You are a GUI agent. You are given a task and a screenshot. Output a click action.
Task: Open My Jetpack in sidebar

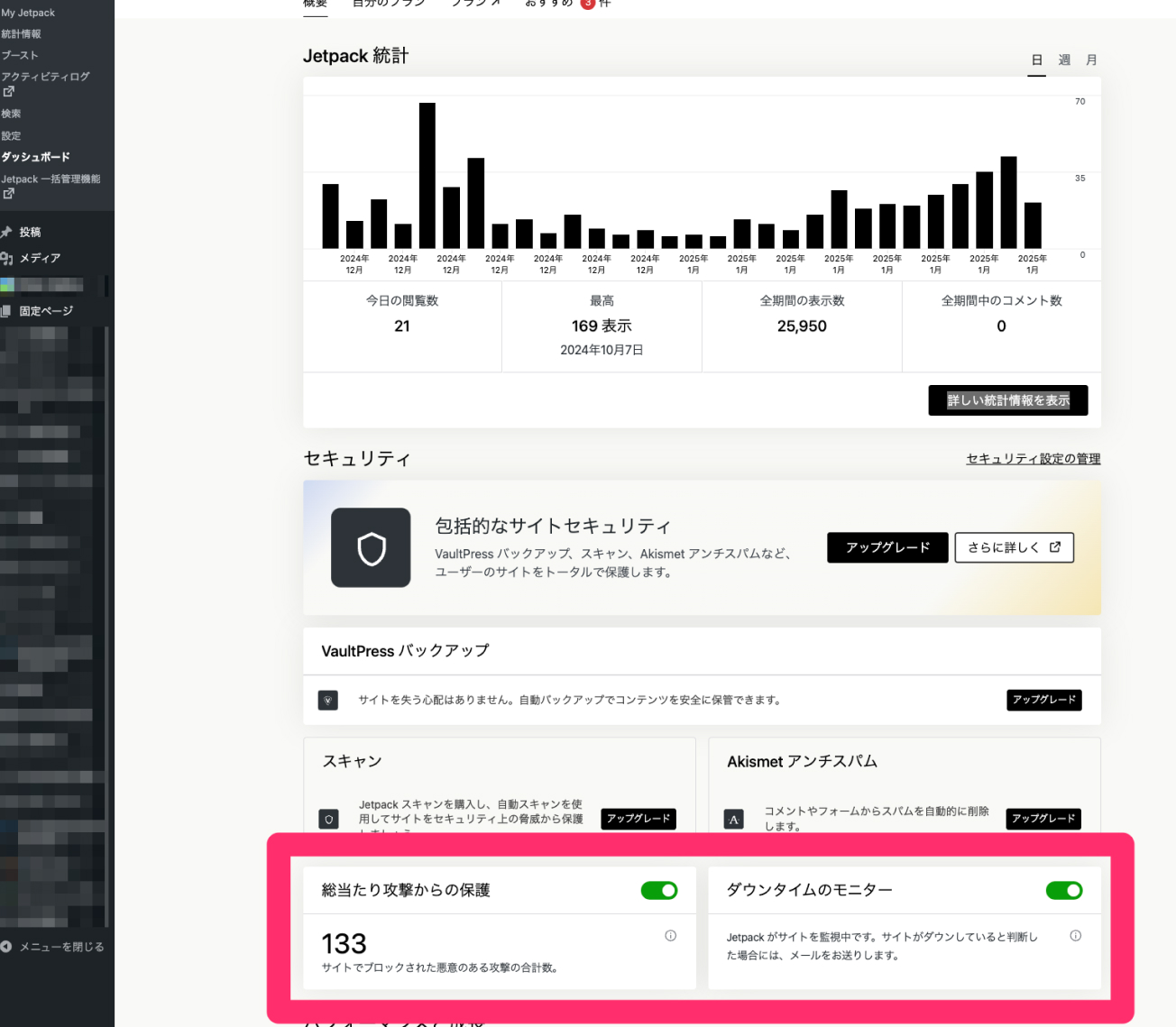[x=28, y=13]
